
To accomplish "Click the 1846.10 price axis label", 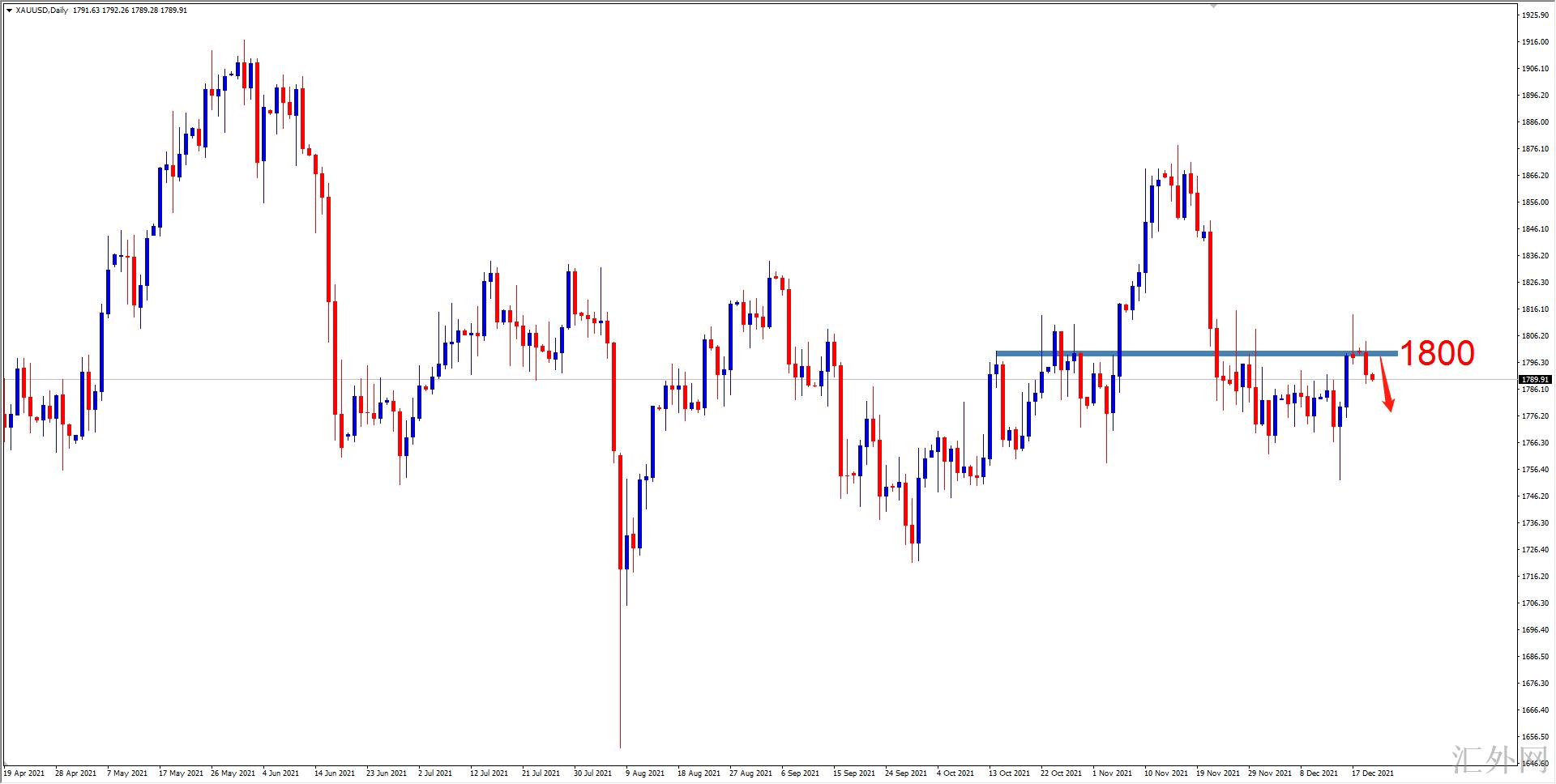I will click(1535, 229).
